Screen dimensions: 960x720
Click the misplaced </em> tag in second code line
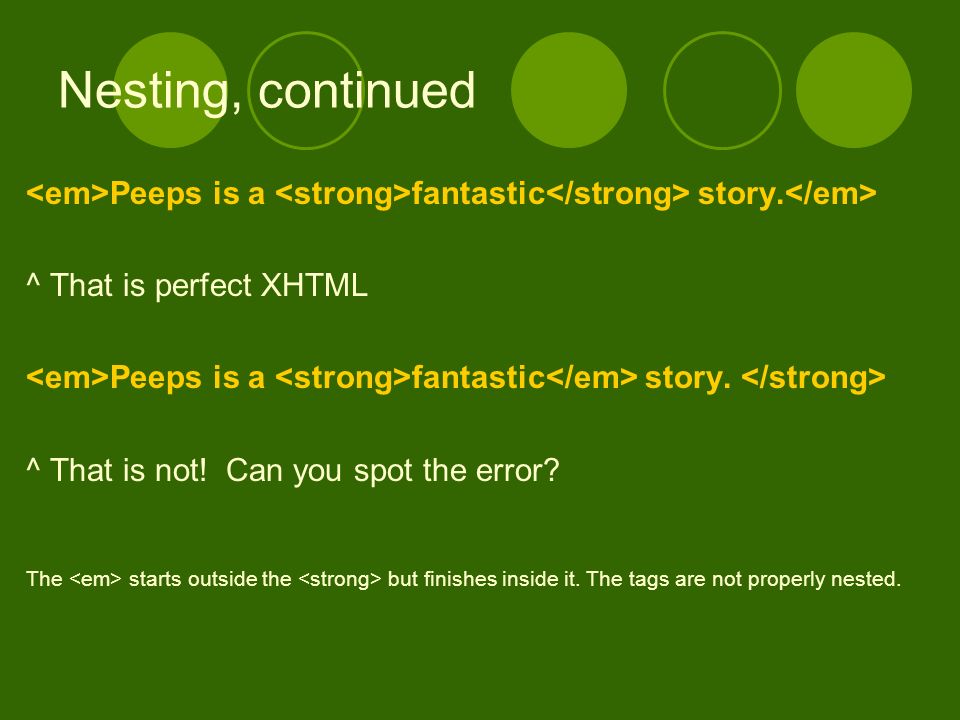[591, 377]
